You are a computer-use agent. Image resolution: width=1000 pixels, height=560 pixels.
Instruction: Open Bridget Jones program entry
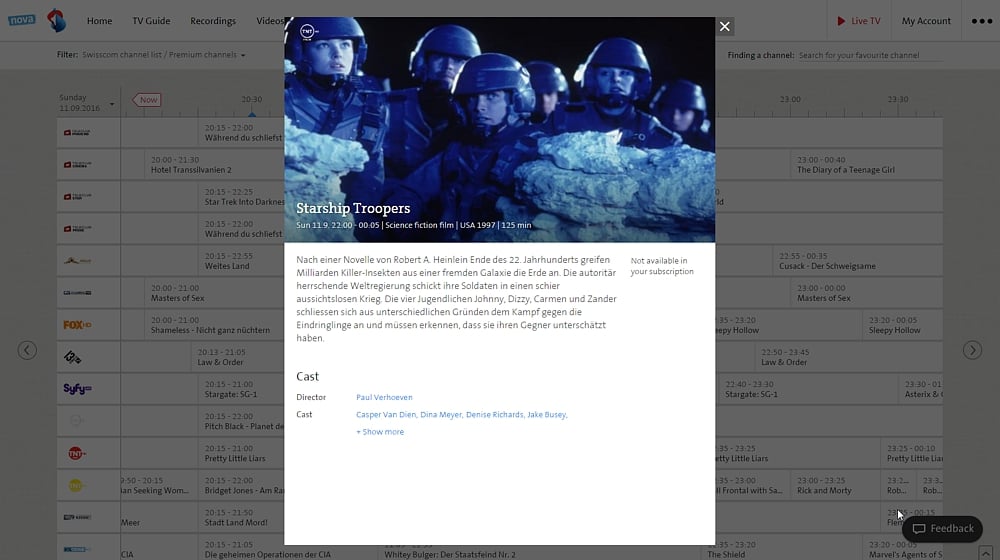241,485
